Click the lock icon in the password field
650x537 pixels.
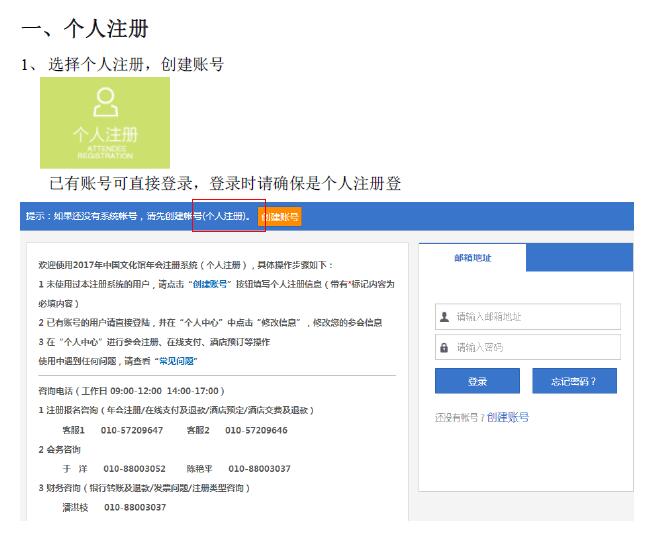tap(444, 347)
